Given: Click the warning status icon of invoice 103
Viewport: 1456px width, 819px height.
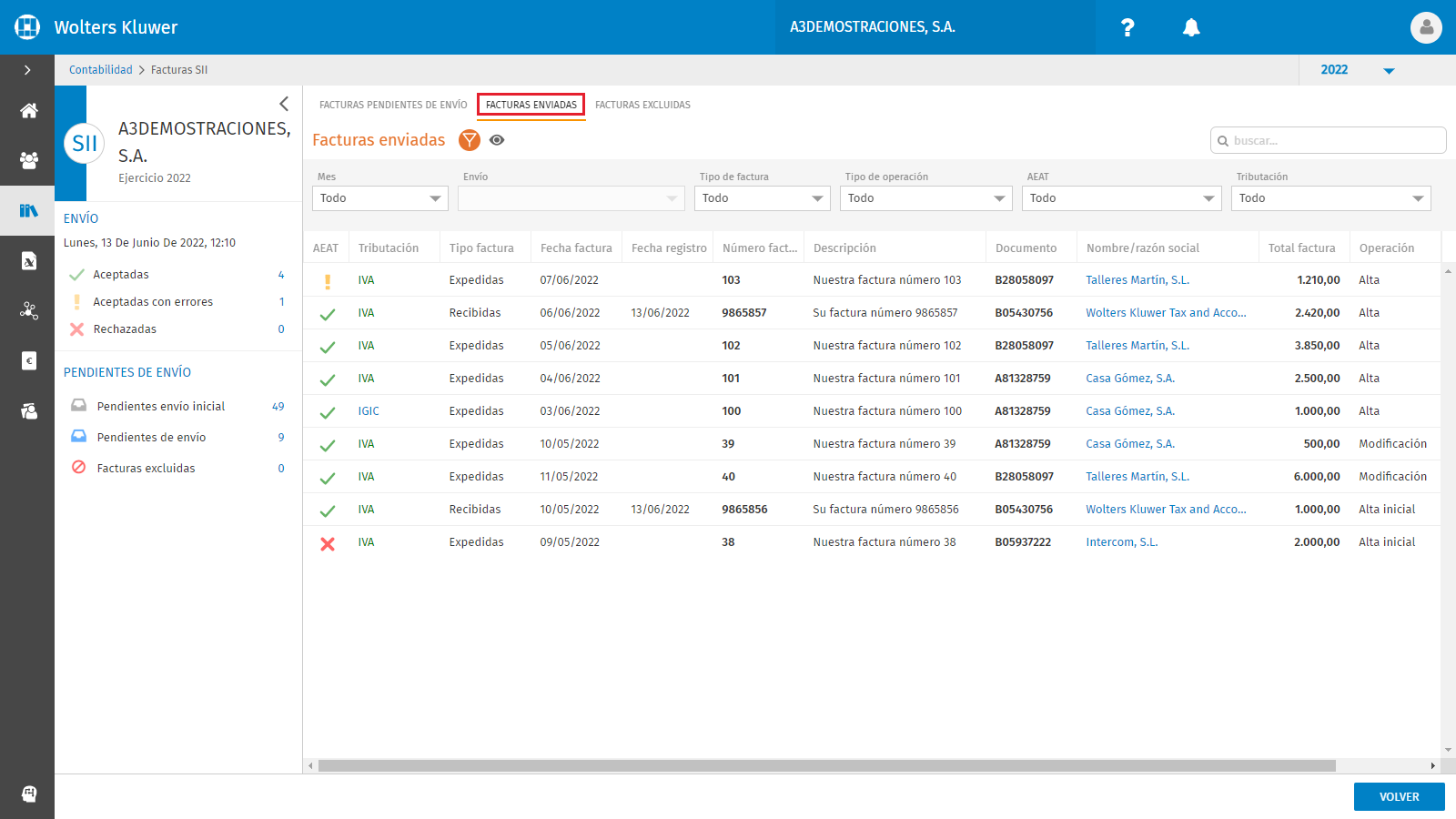Looking at the screenshot, I should coord(328,281).
